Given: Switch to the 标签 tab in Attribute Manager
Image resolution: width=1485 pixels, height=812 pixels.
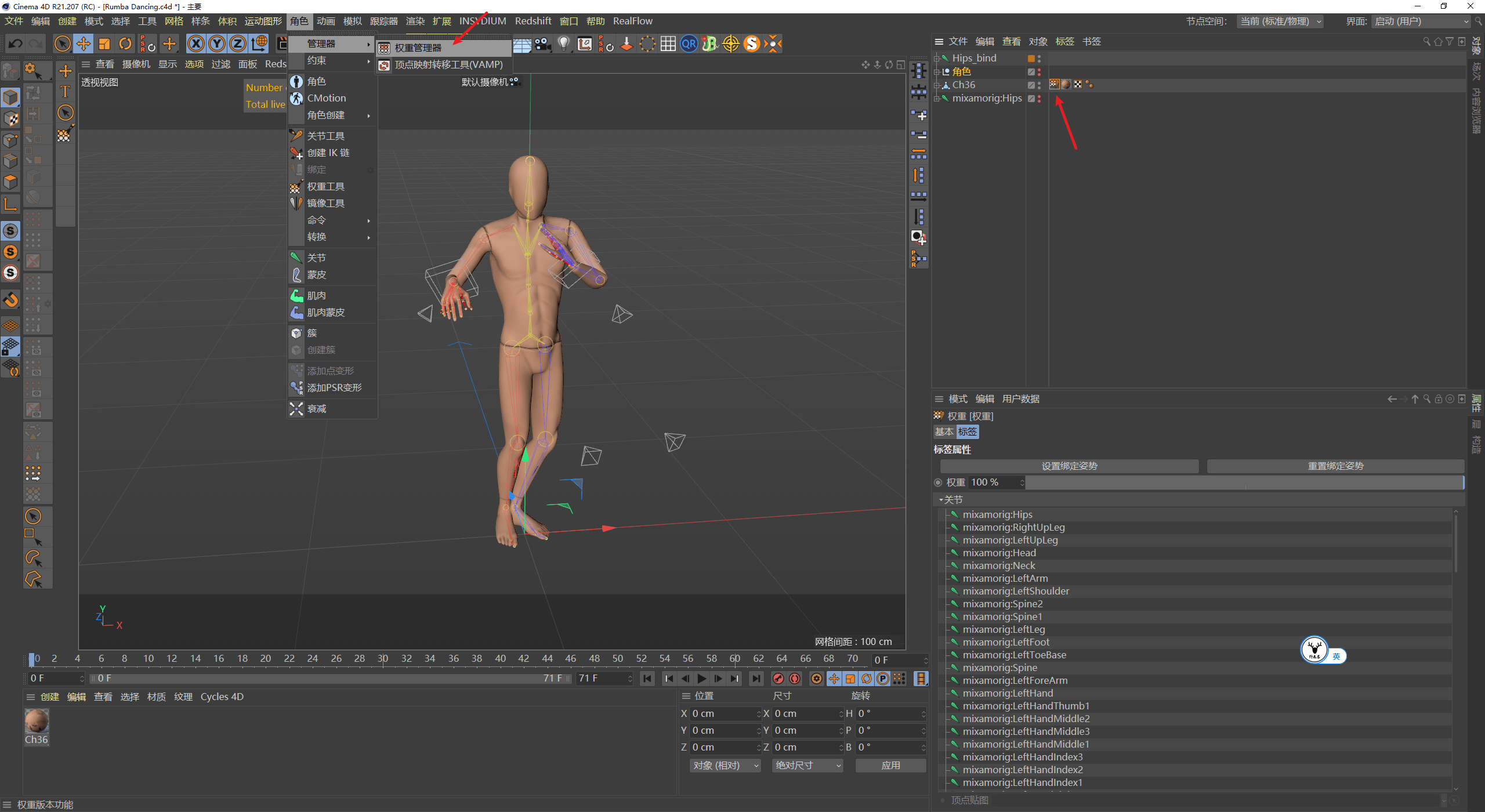Looking at the screenshot, I should (x=967, y=432).
